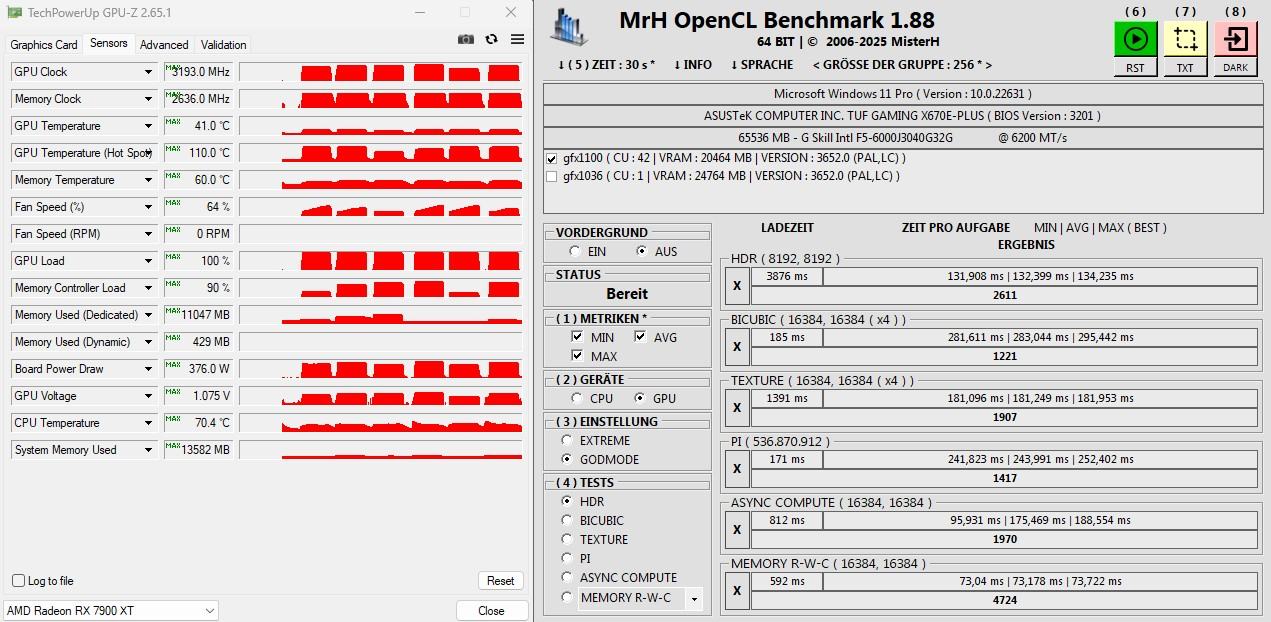The width and height of the screenshot is (1271, 622).
Task: Select the MEMORY R-W-C test radio button
Action: [x=567, y=598]
